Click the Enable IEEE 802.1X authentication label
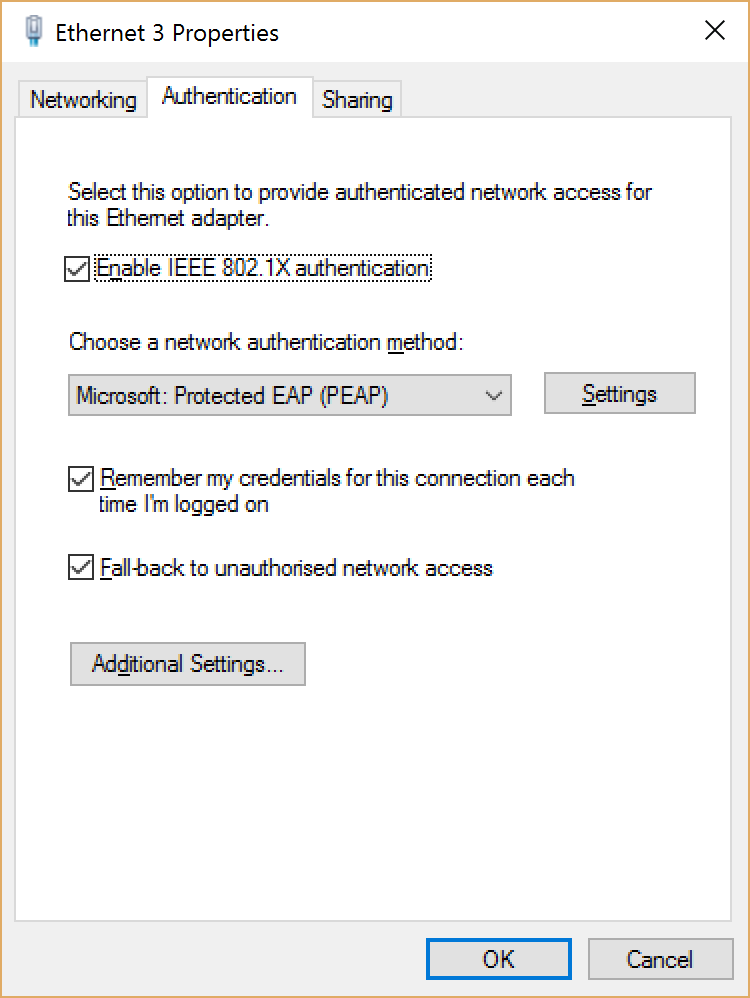This screenshot has width=750, height=998. click(263, 267)
